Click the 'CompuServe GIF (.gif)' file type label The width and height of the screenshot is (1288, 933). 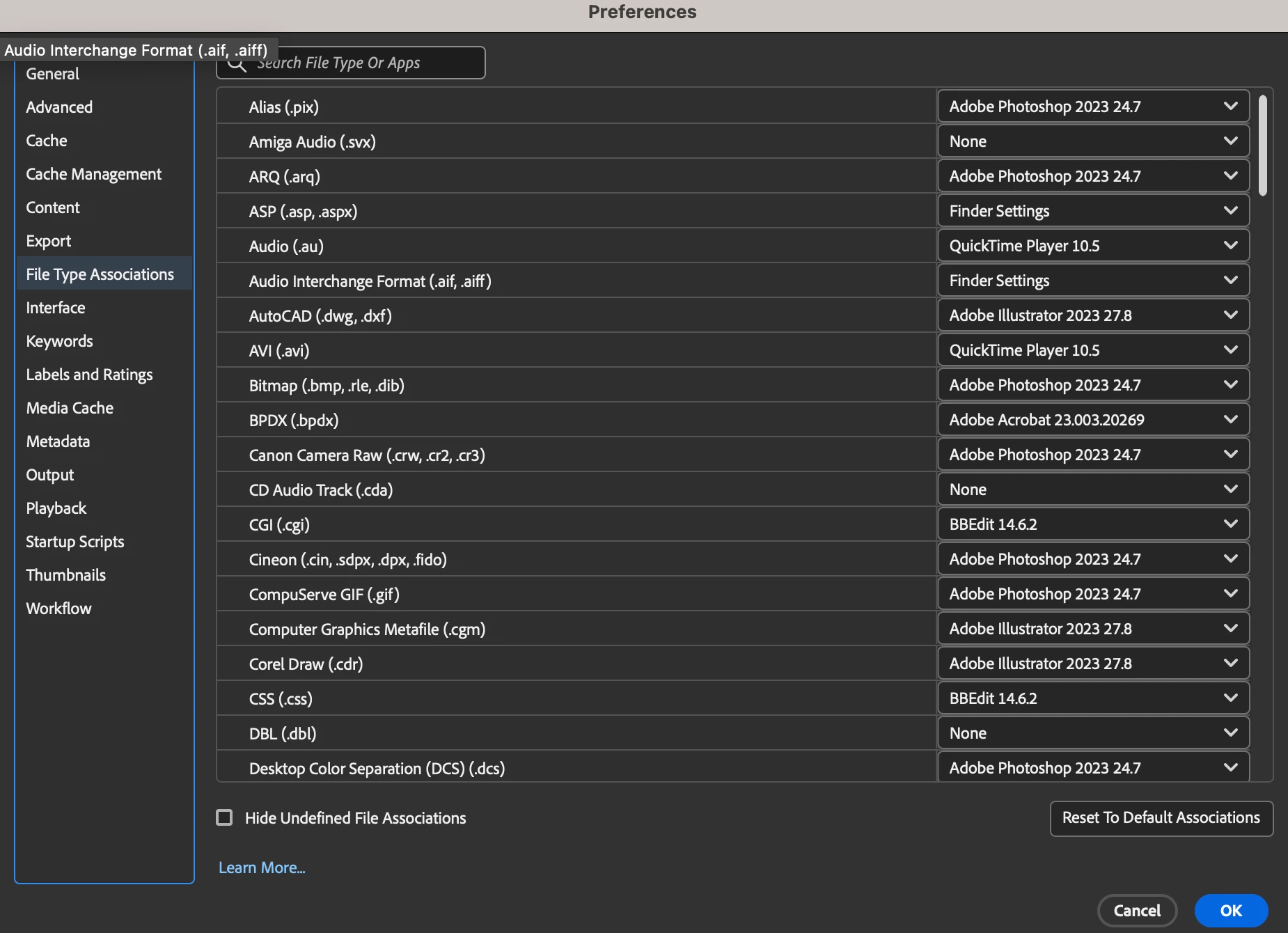[324, 595]
